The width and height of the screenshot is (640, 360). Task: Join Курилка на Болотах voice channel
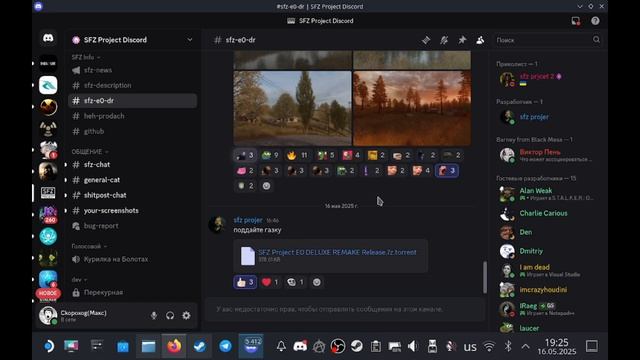[133, 259]
